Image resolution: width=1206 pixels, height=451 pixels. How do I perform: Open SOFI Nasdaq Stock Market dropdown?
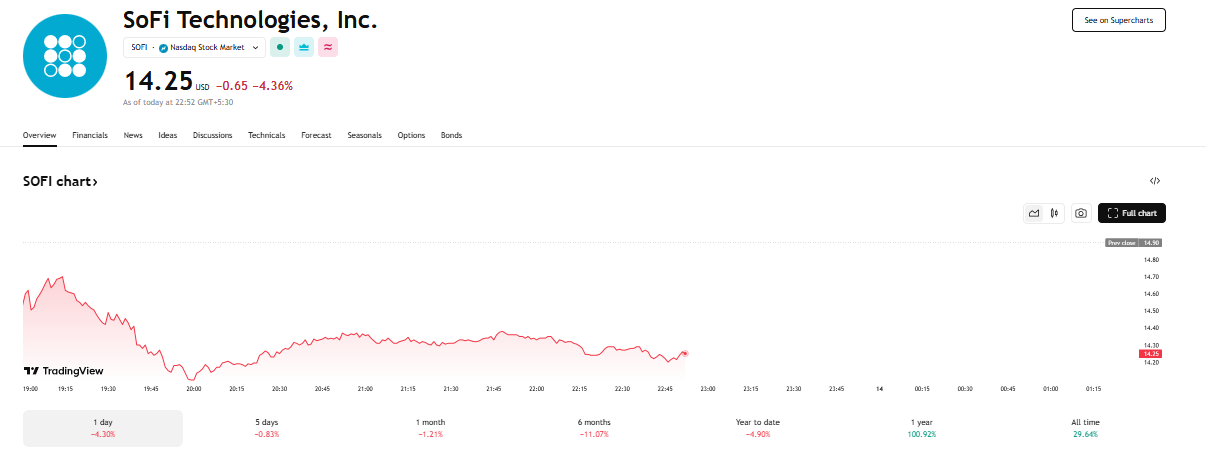coord(194,47)
